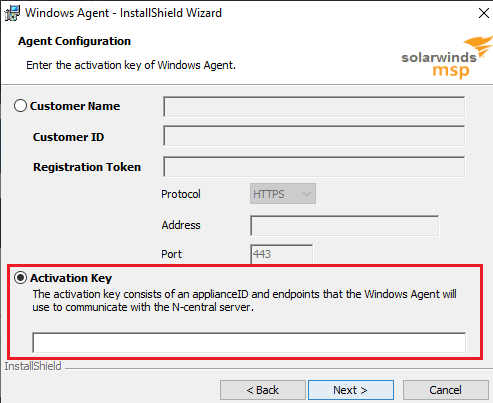Click the Agent Configuration heading
The image size is (493, 403).
[74, 41]
